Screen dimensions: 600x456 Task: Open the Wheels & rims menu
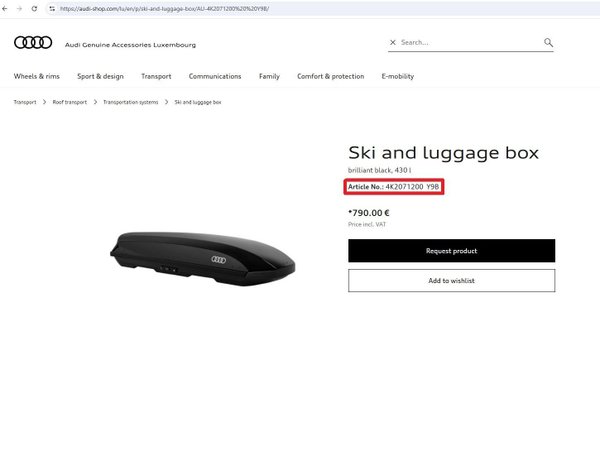pyautogui.click(x=37, y=76)
